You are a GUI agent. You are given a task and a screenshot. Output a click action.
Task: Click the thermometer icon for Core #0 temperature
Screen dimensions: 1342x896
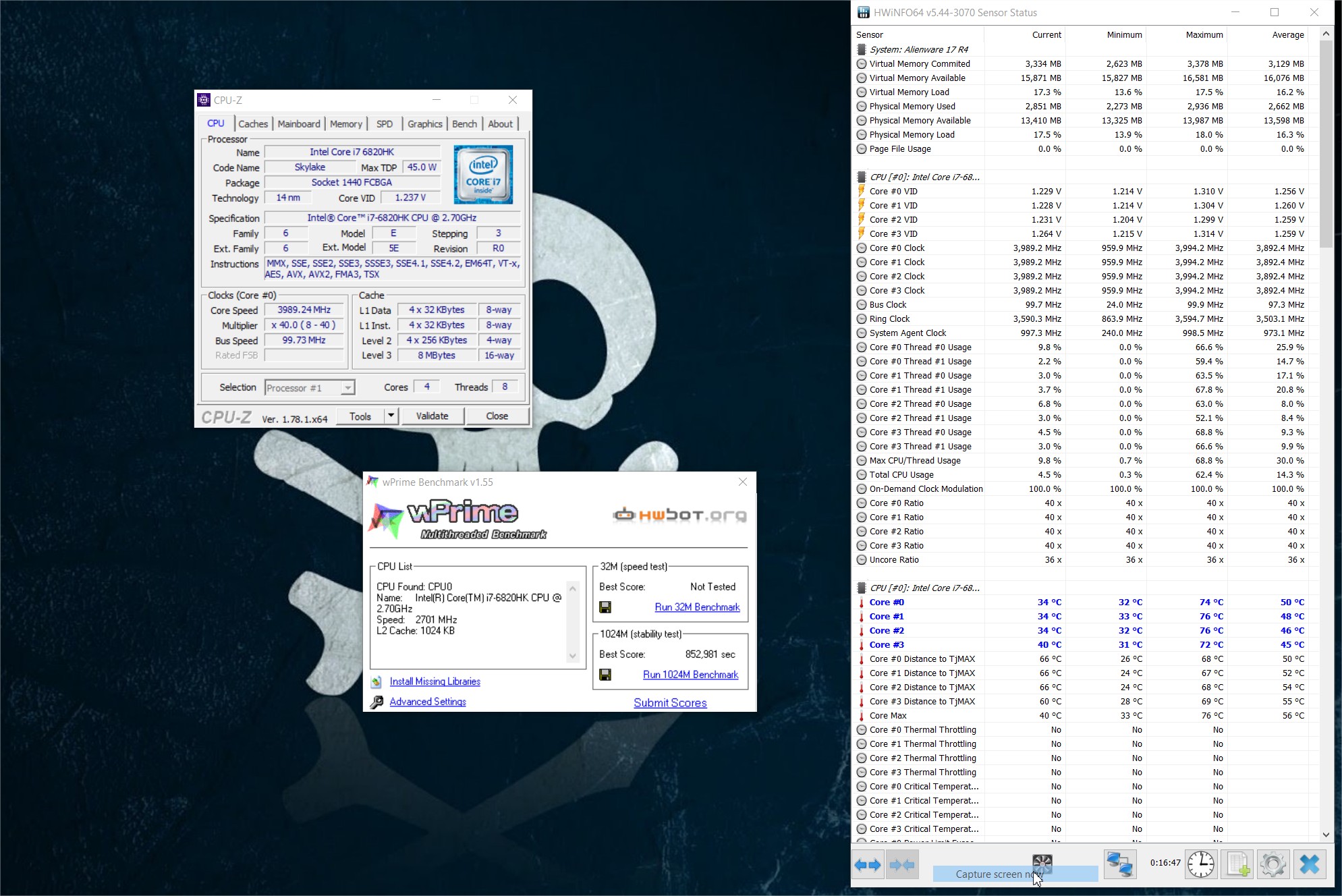tap(862, 603)
